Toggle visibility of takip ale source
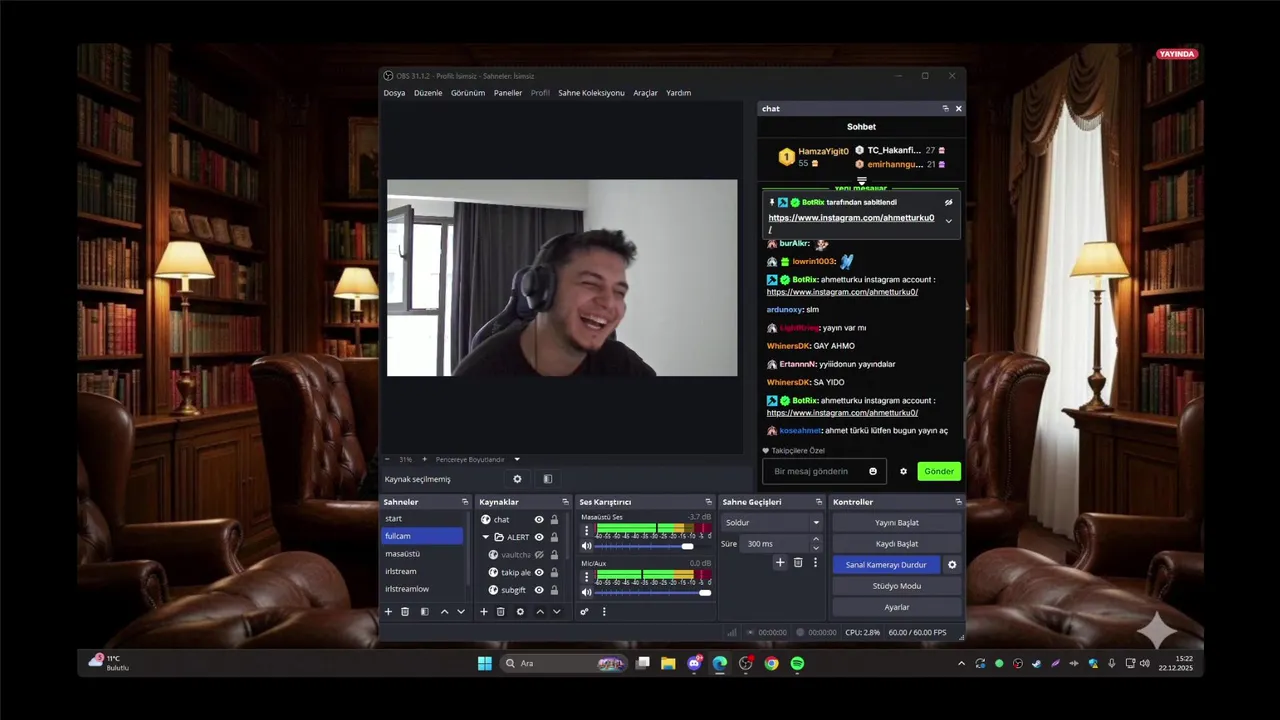 [x=539, y=572]
